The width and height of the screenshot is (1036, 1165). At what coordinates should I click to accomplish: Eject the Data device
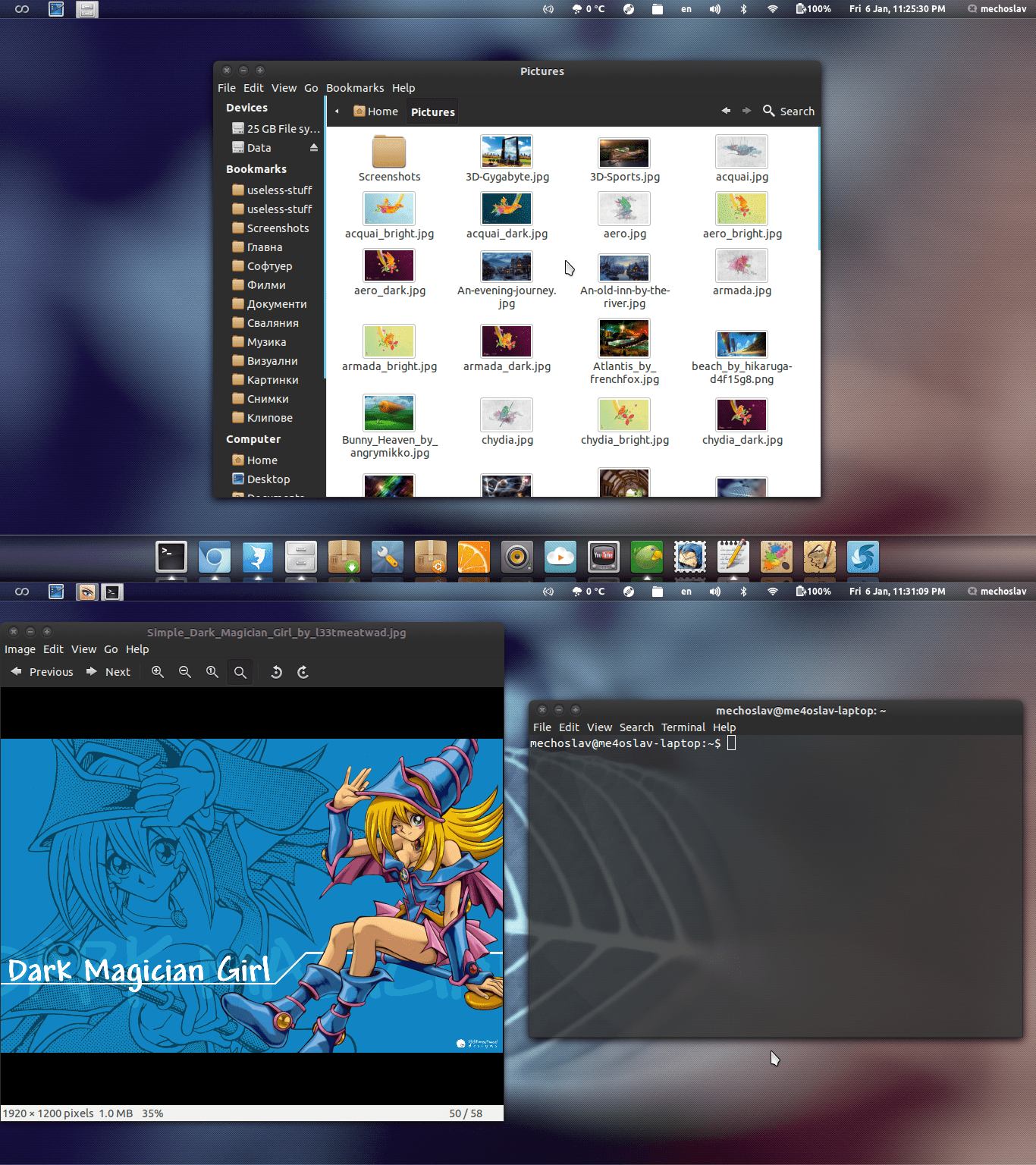click(314, 148)
